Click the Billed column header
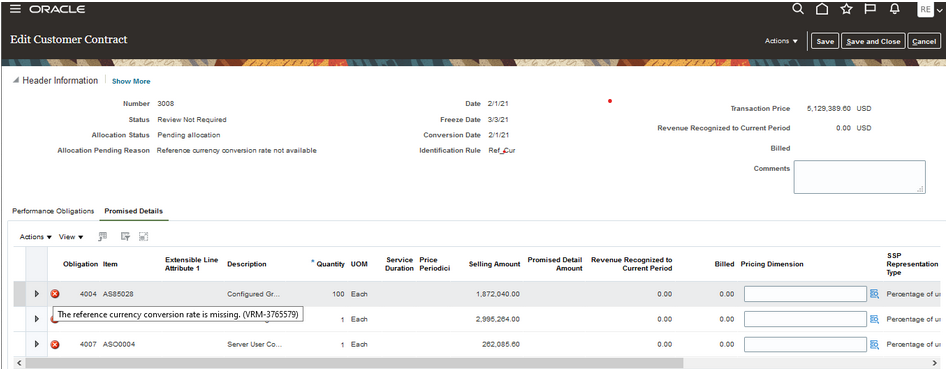The width and height of the screenshot is (949, 369). 724,264
